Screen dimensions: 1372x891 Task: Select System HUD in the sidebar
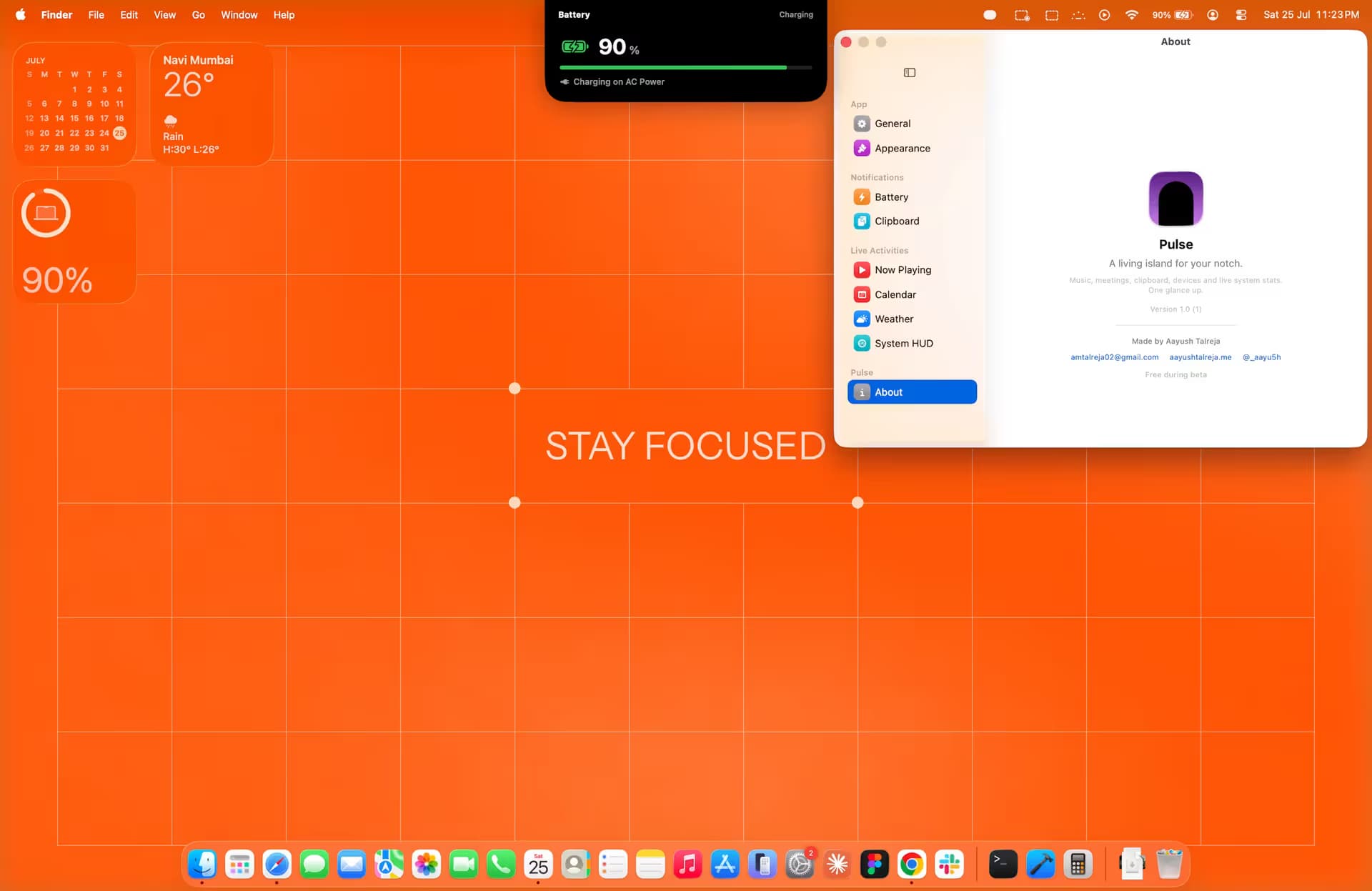(912, 344)
